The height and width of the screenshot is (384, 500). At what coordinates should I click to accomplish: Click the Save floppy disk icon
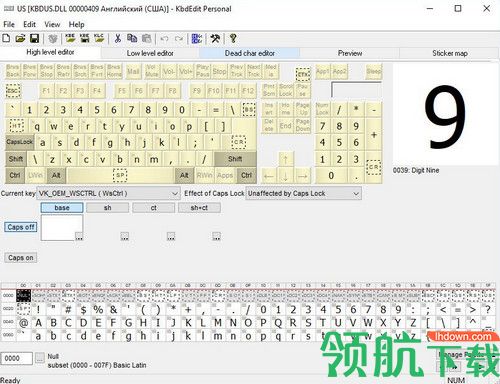coord(35,38)
